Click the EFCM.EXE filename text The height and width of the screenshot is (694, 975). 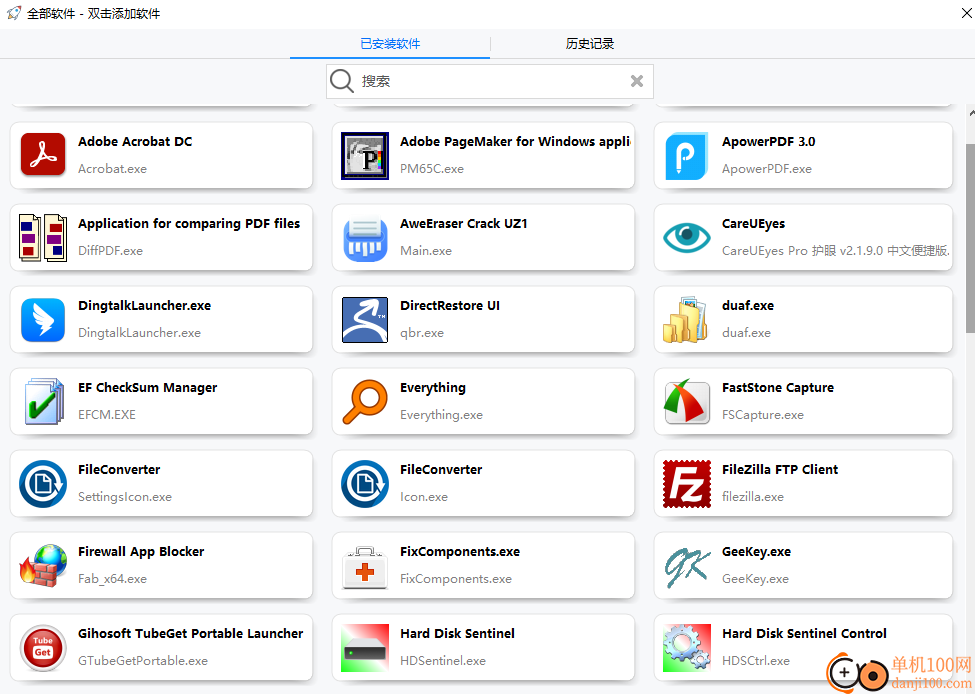click(x=107, y=415)
